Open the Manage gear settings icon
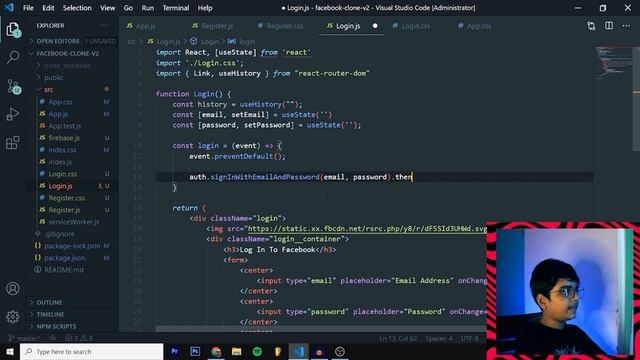 tap(13, 317)
